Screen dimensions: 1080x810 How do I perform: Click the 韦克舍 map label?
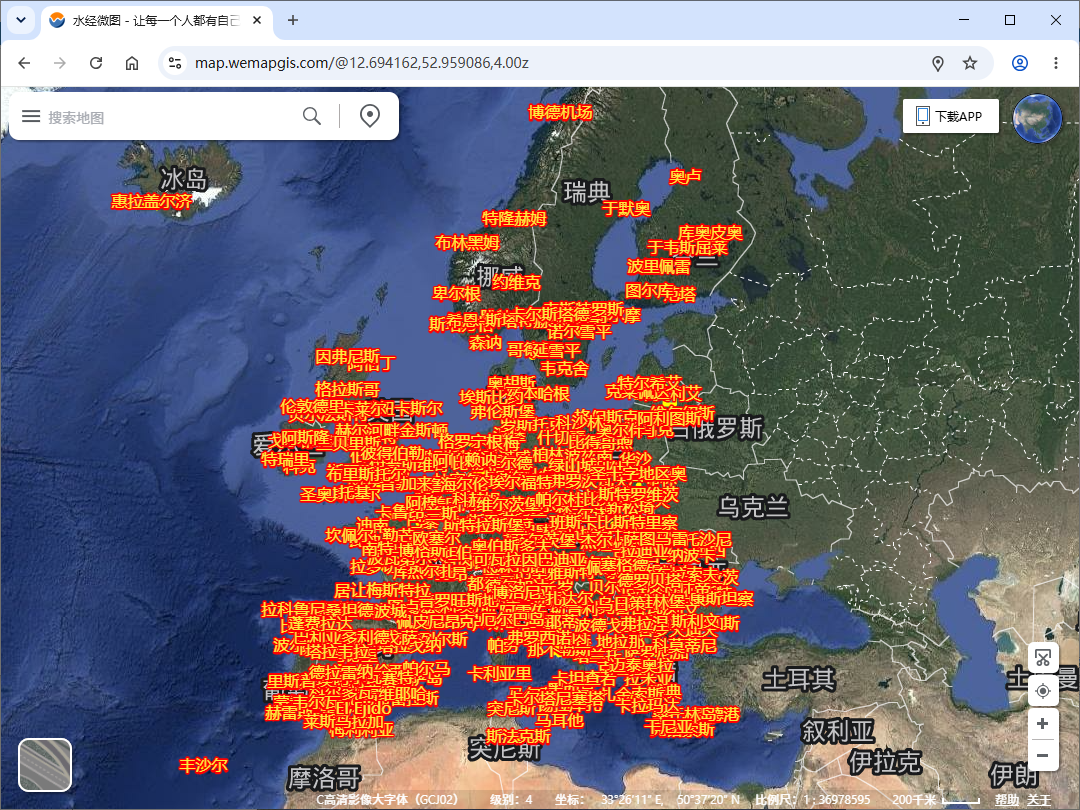click(564, 368)
